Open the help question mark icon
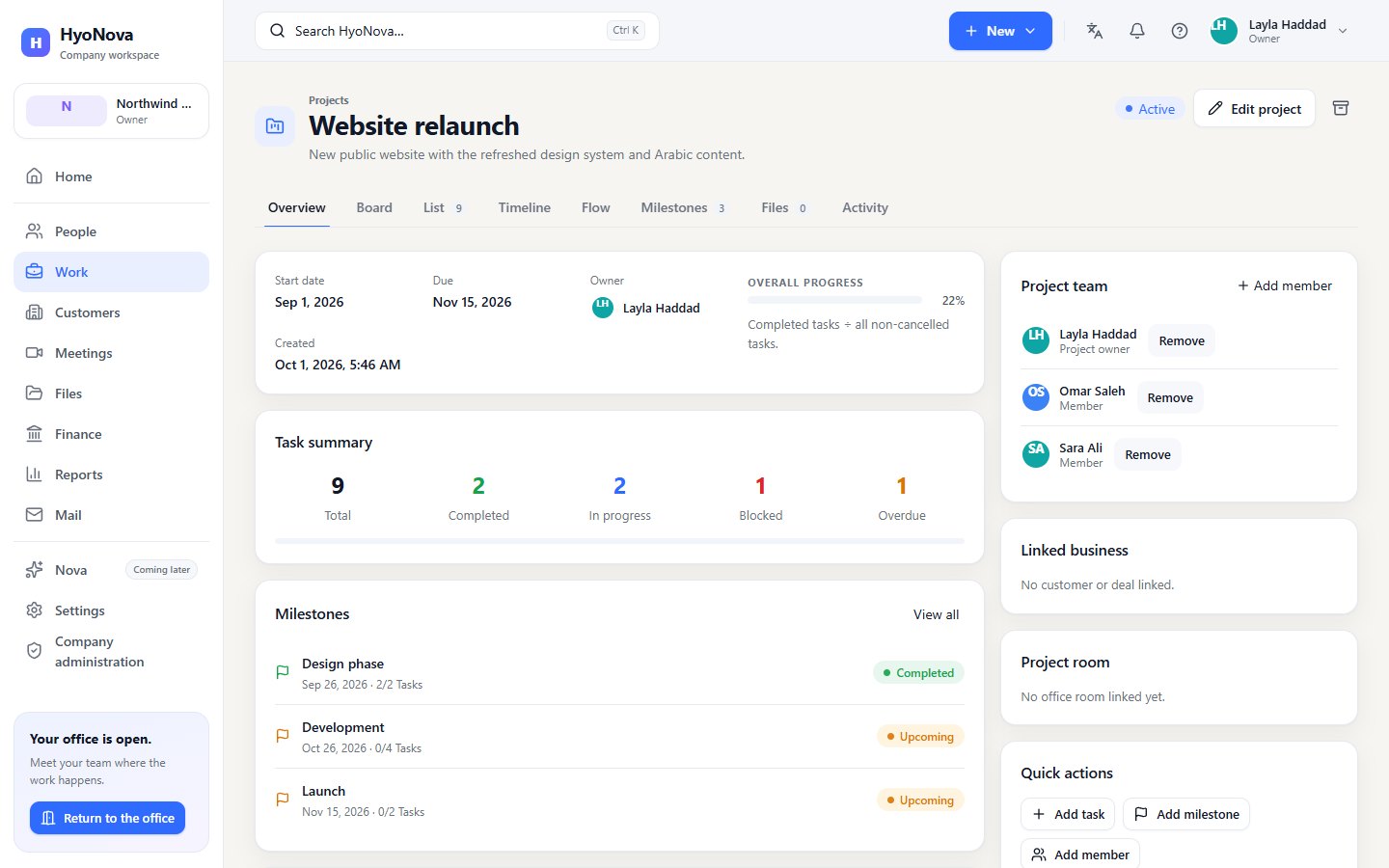1389x868 pixels. tap(1180, 31)
